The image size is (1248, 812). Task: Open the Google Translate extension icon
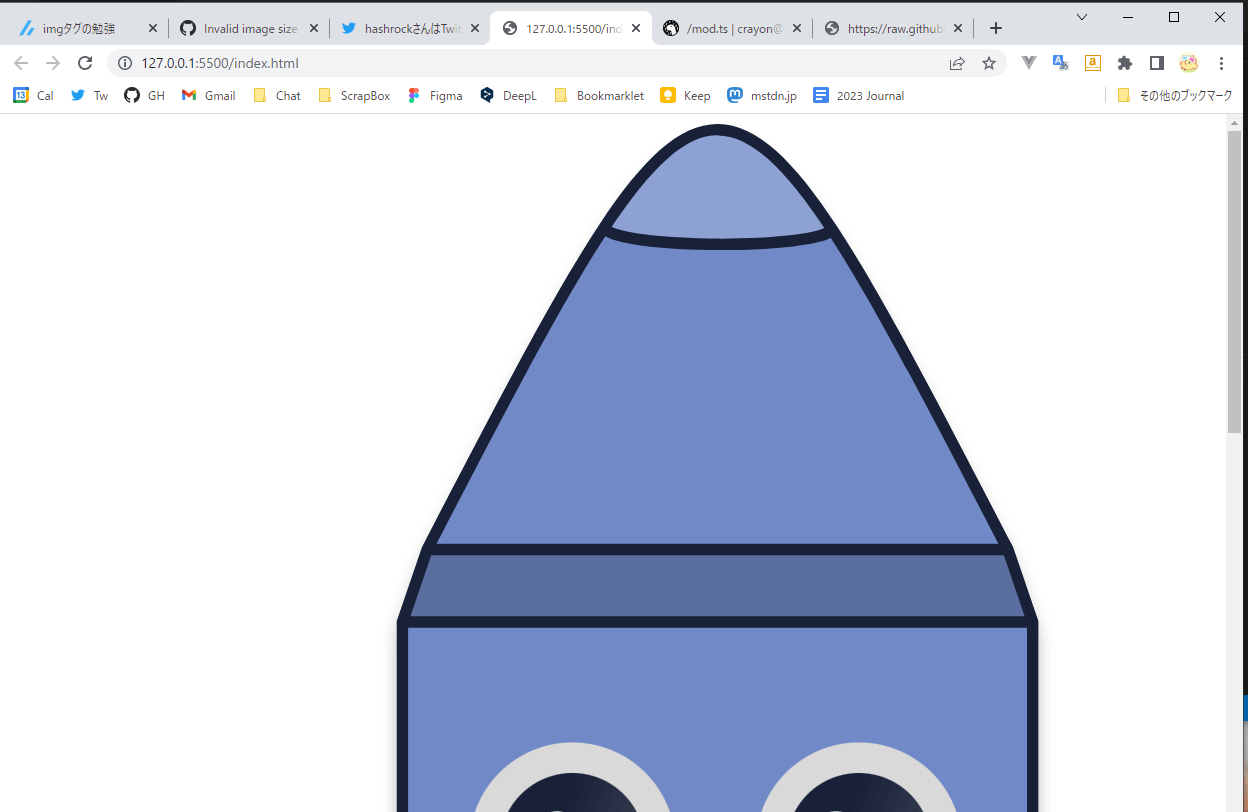click(x=1061, y=63)
